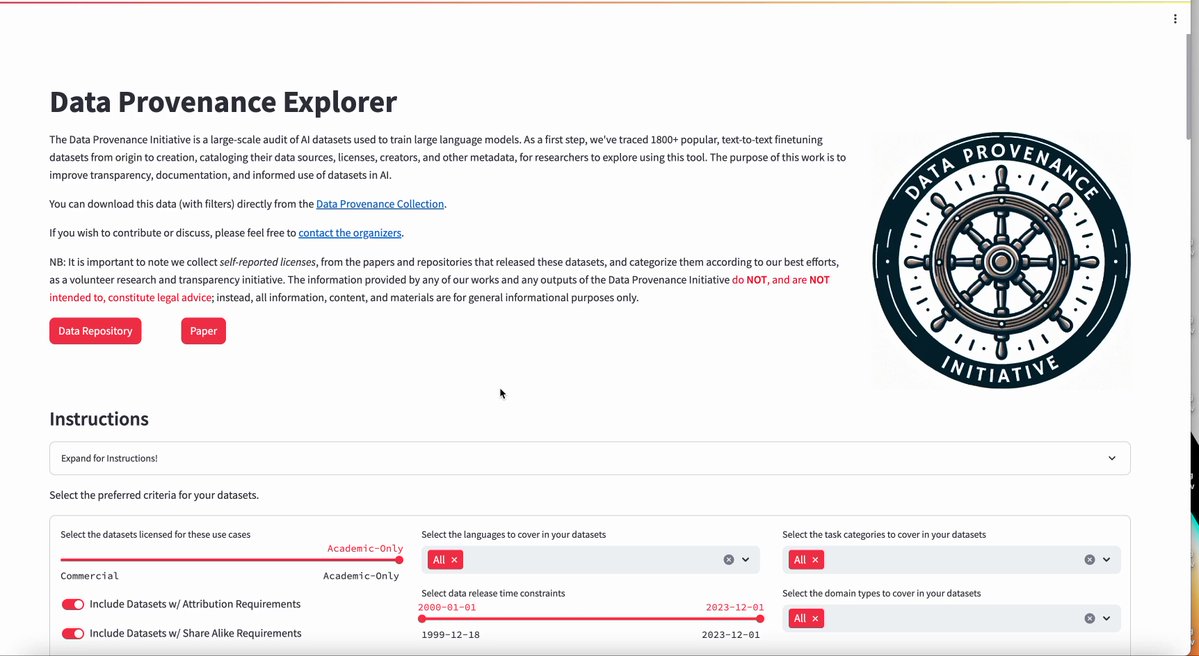Screen dimensions: 1199x656
Task: Open the task categories dropdown arrow
Action: tap(1107, 560)
